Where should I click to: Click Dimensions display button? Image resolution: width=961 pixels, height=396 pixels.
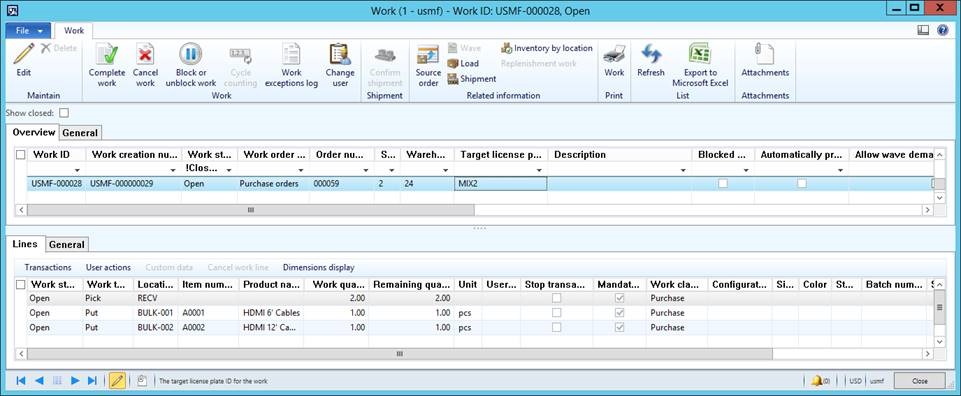pos(318,267)
